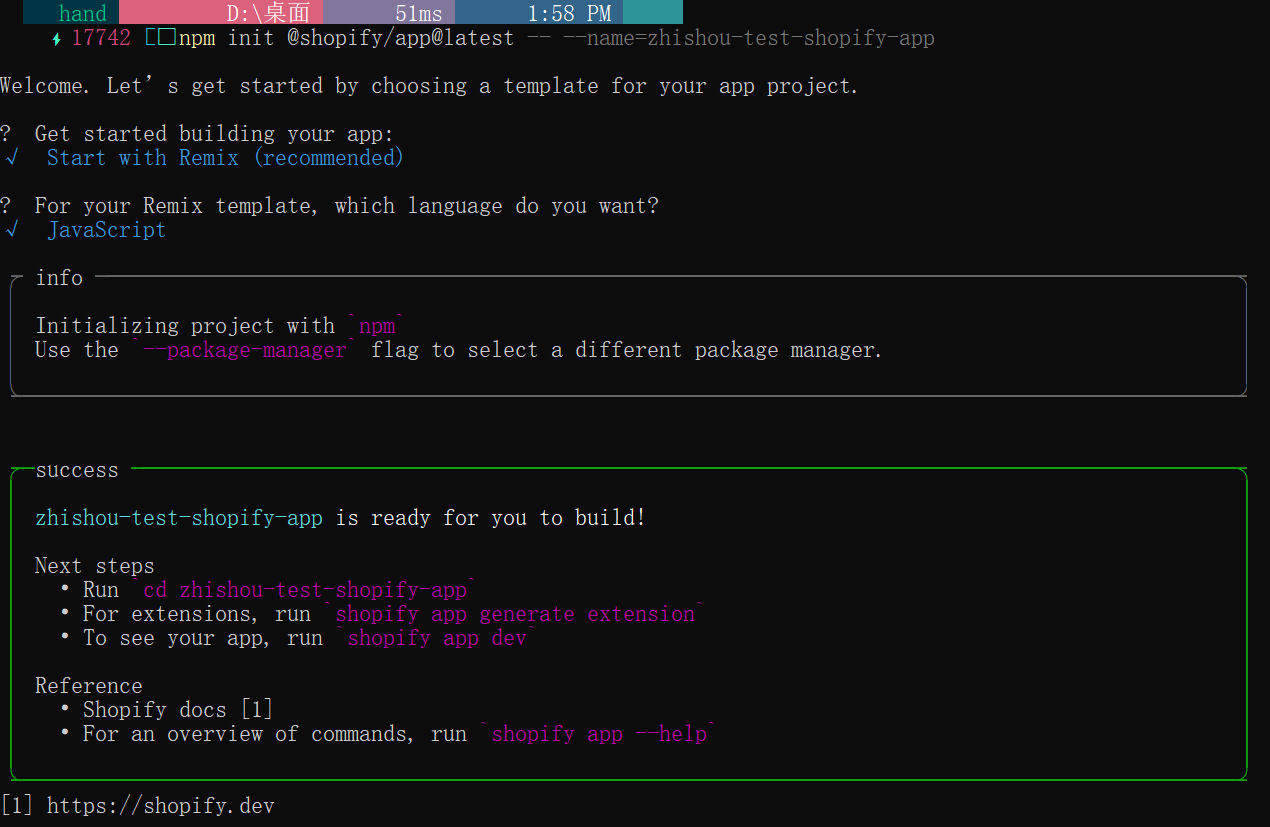The width and height of the screenshot is (1270, 827).
Task: Click the '--package-manager' flag text
Action: (x=244, y=350)
